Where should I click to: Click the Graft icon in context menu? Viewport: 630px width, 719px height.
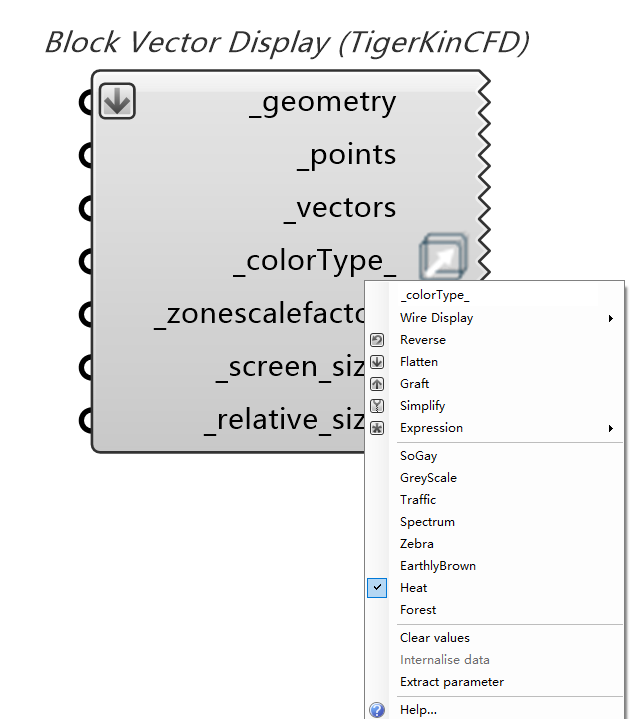point(377,384)
